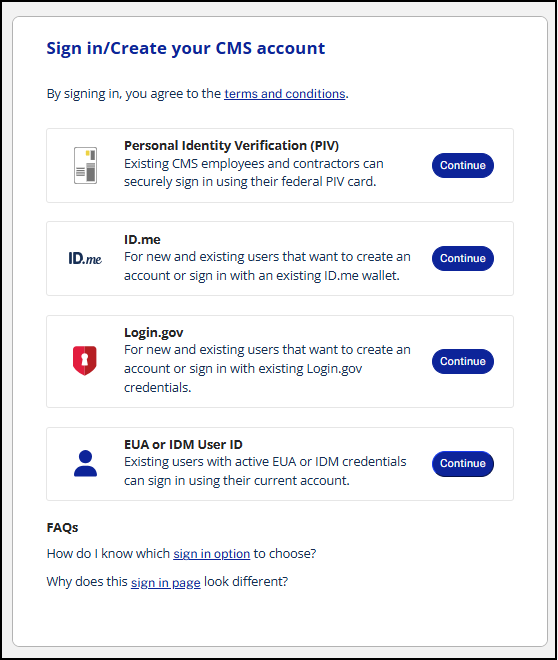The height and width of the screenshot is (660, 558).
Task: Open the 'sign in option' FAQ link
Action: point(212,554)
